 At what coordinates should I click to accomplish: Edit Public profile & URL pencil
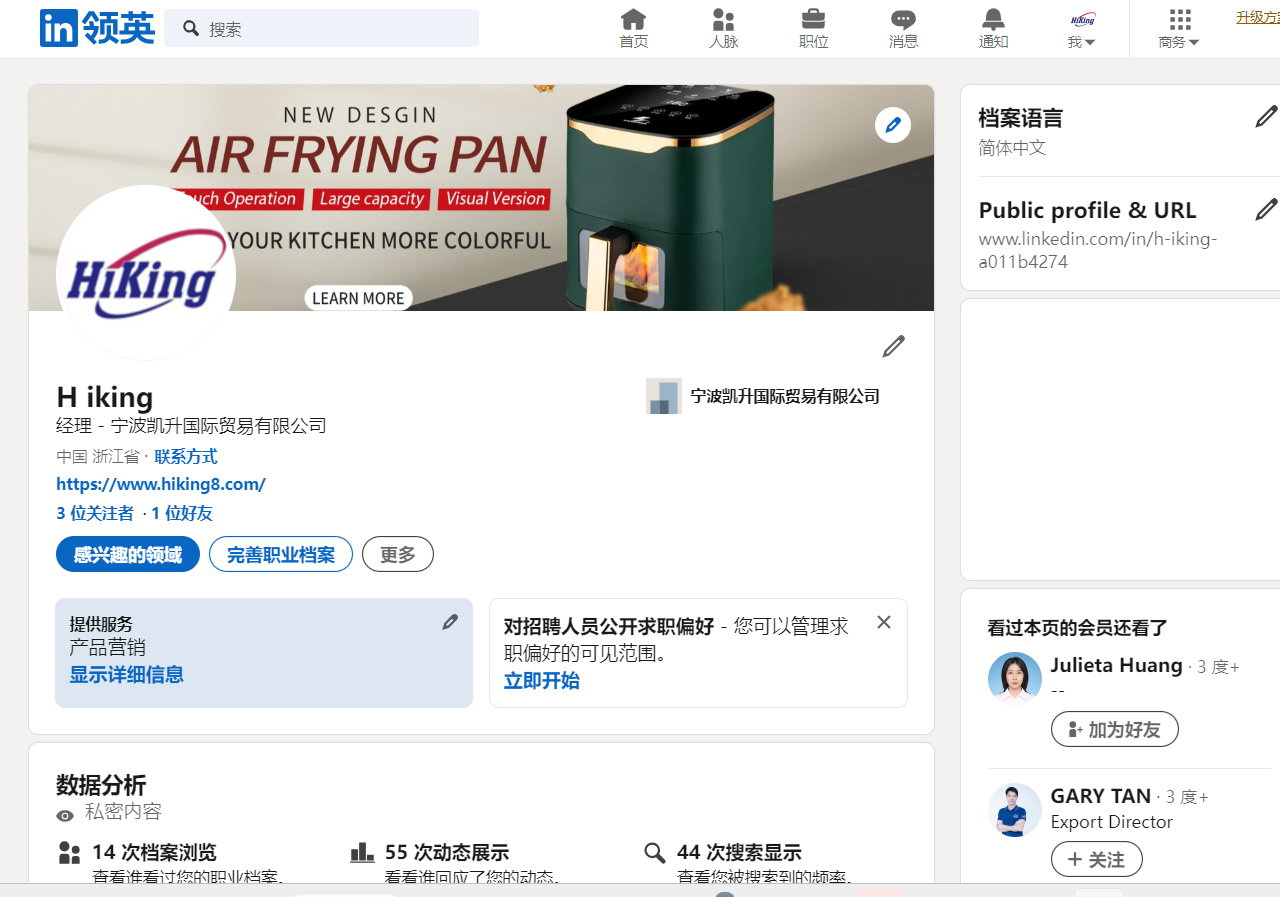coord(1266,209)
